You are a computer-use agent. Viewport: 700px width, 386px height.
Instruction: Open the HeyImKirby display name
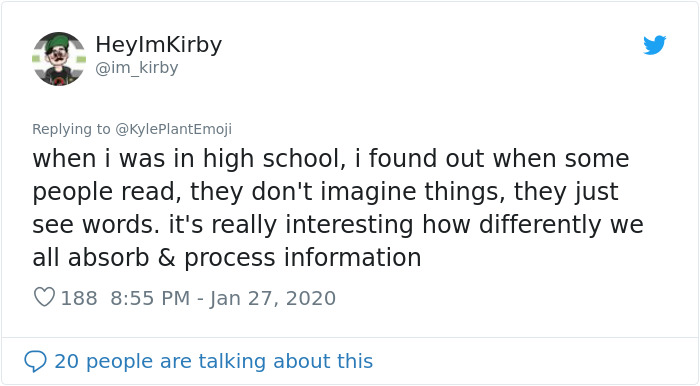pyautogui.click(x=158, y=45)
